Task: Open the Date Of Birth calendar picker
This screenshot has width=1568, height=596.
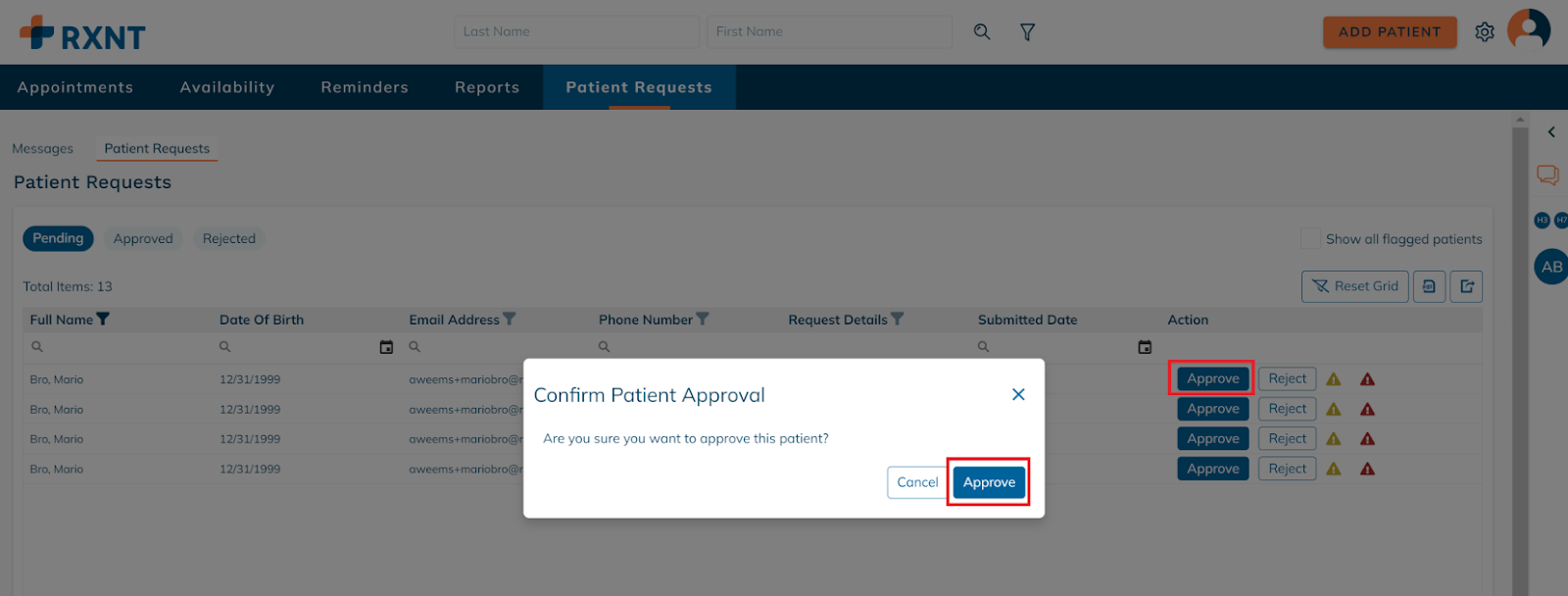Action: coord(386,347)
